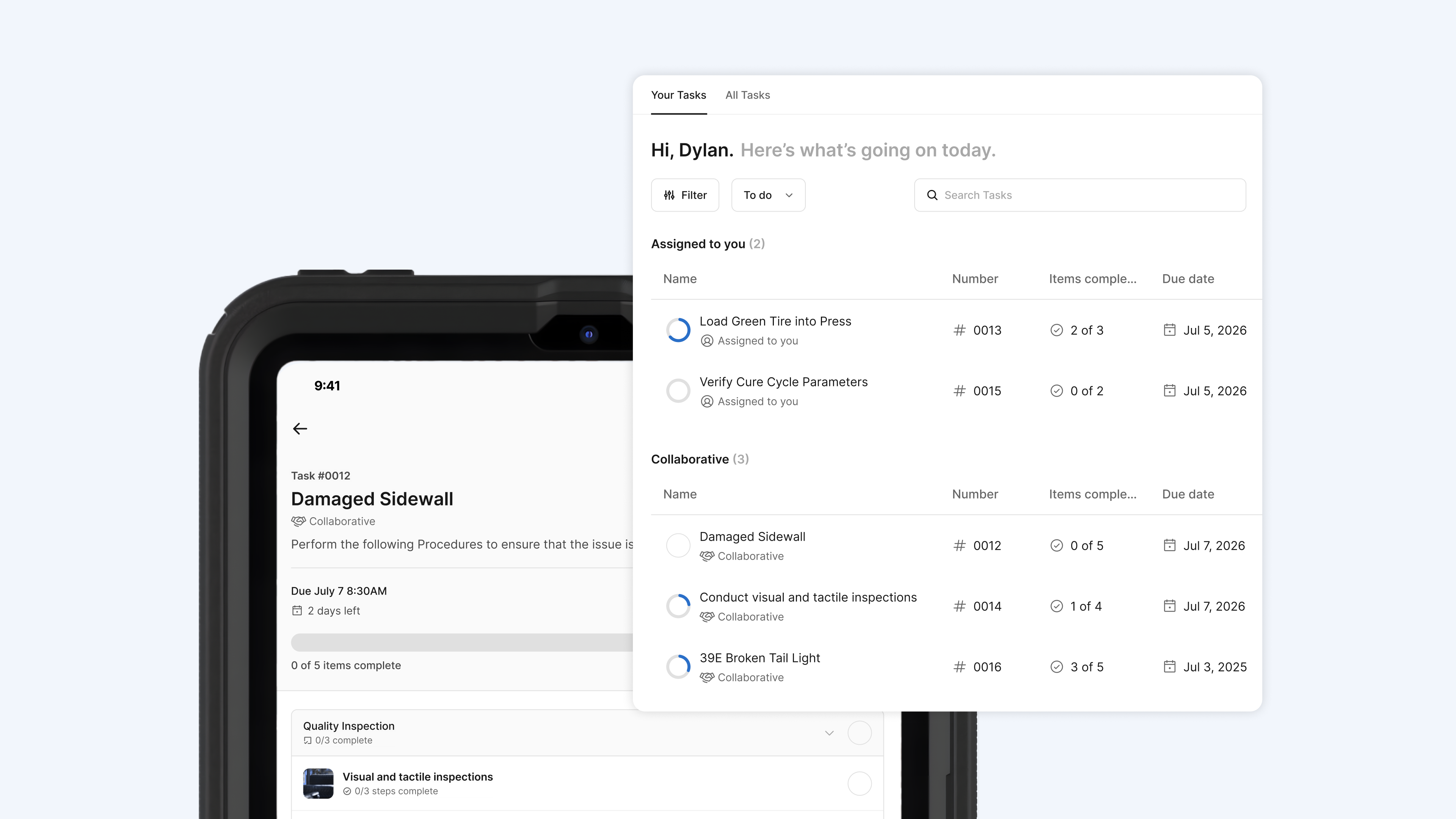Collapse the Quality Inspection chevron
This screenshot has width=1456, height=819.
point(829,733)
